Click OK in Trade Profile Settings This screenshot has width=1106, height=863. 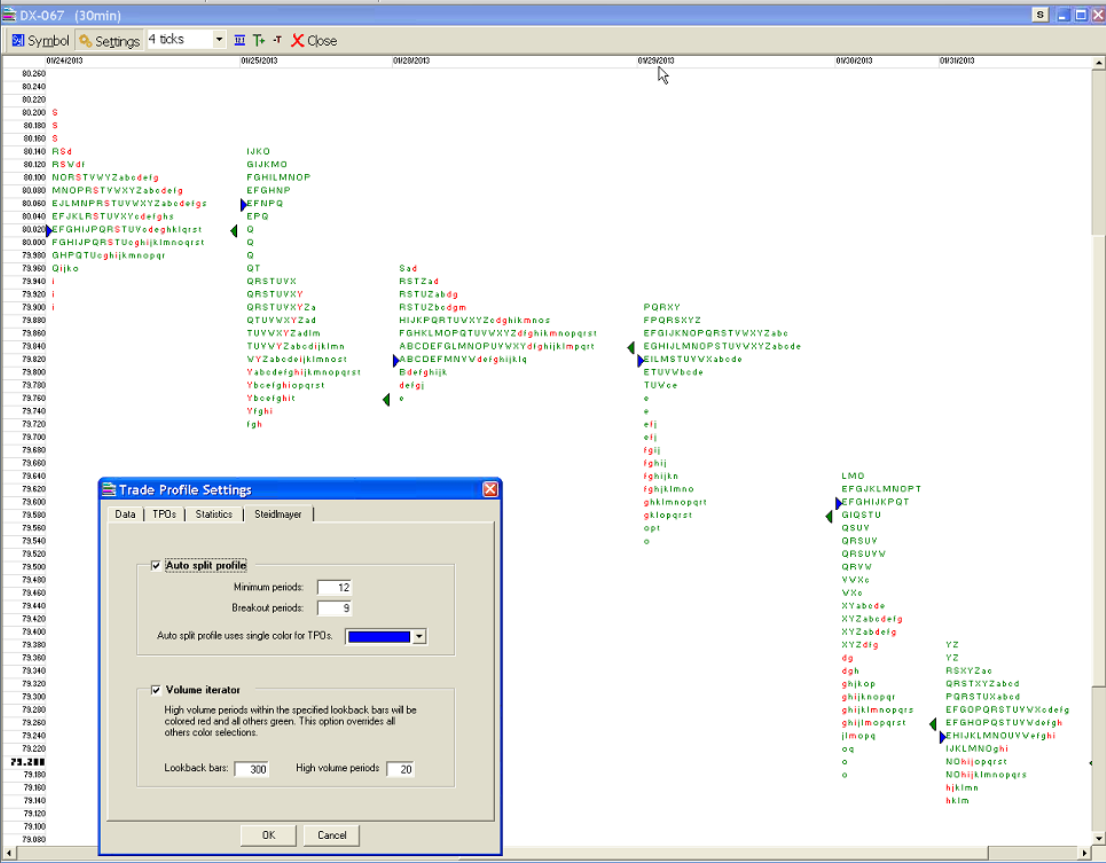pos(269,835)
